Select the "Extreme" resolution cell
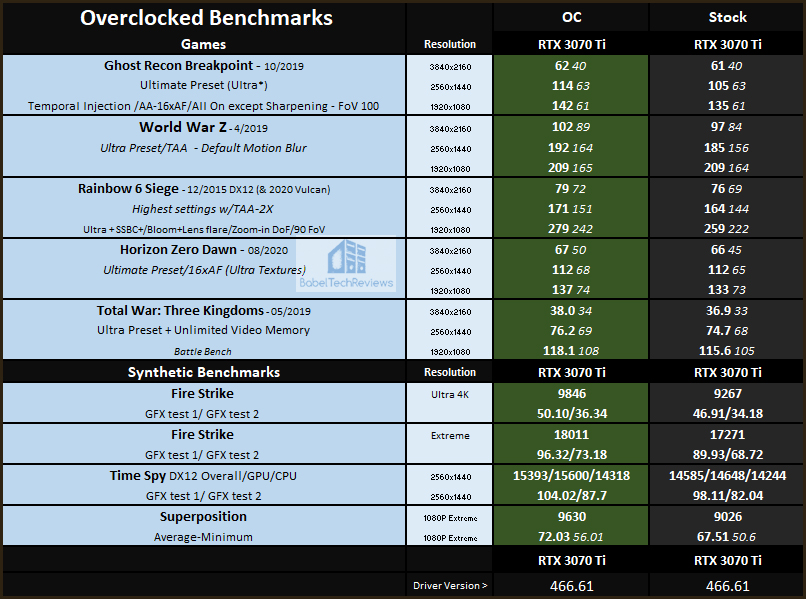Image resolution: width=806 pixels, height=599 pixels. pos(450,435)
